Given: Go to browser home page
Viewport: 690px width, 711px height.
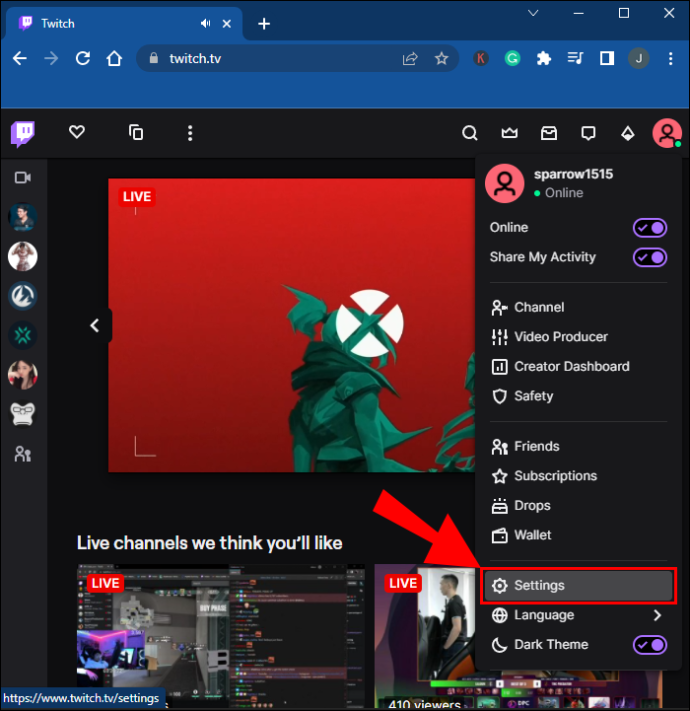Looking at the screenshot, I should pos(114,58).
